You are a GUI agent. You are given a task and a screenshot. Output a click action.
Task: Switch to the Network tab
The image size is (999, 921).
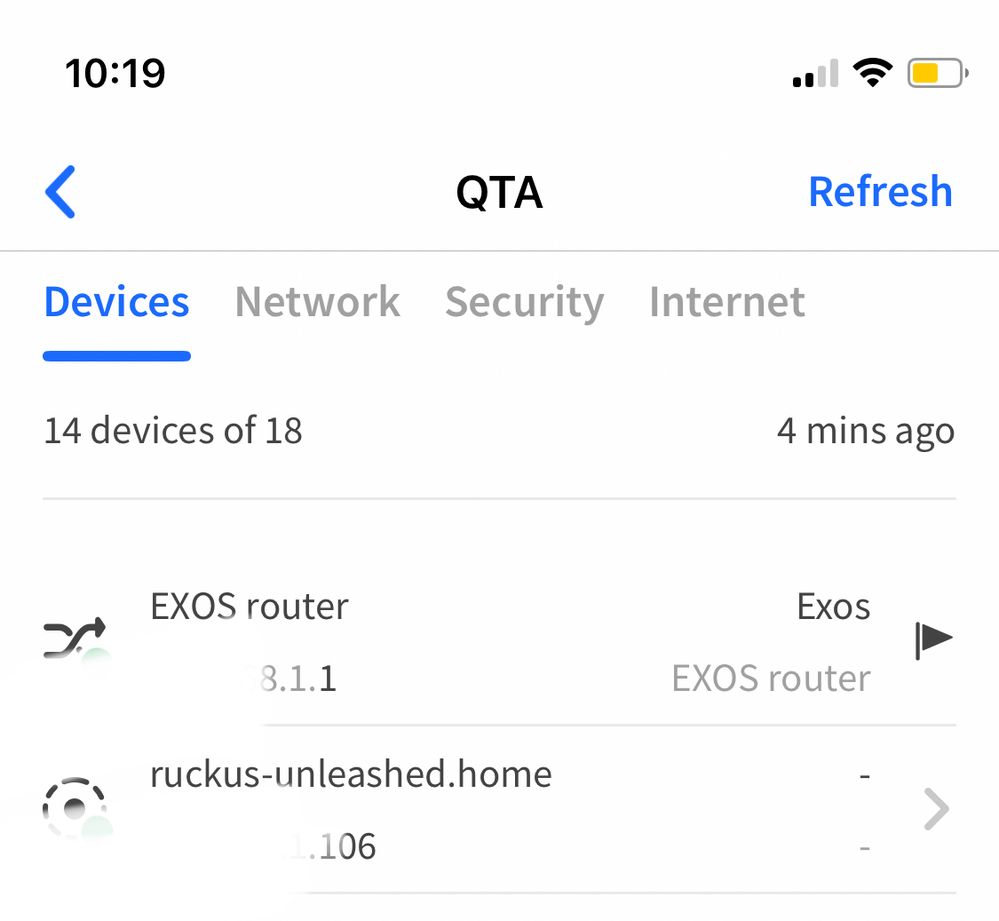[317, 302]
